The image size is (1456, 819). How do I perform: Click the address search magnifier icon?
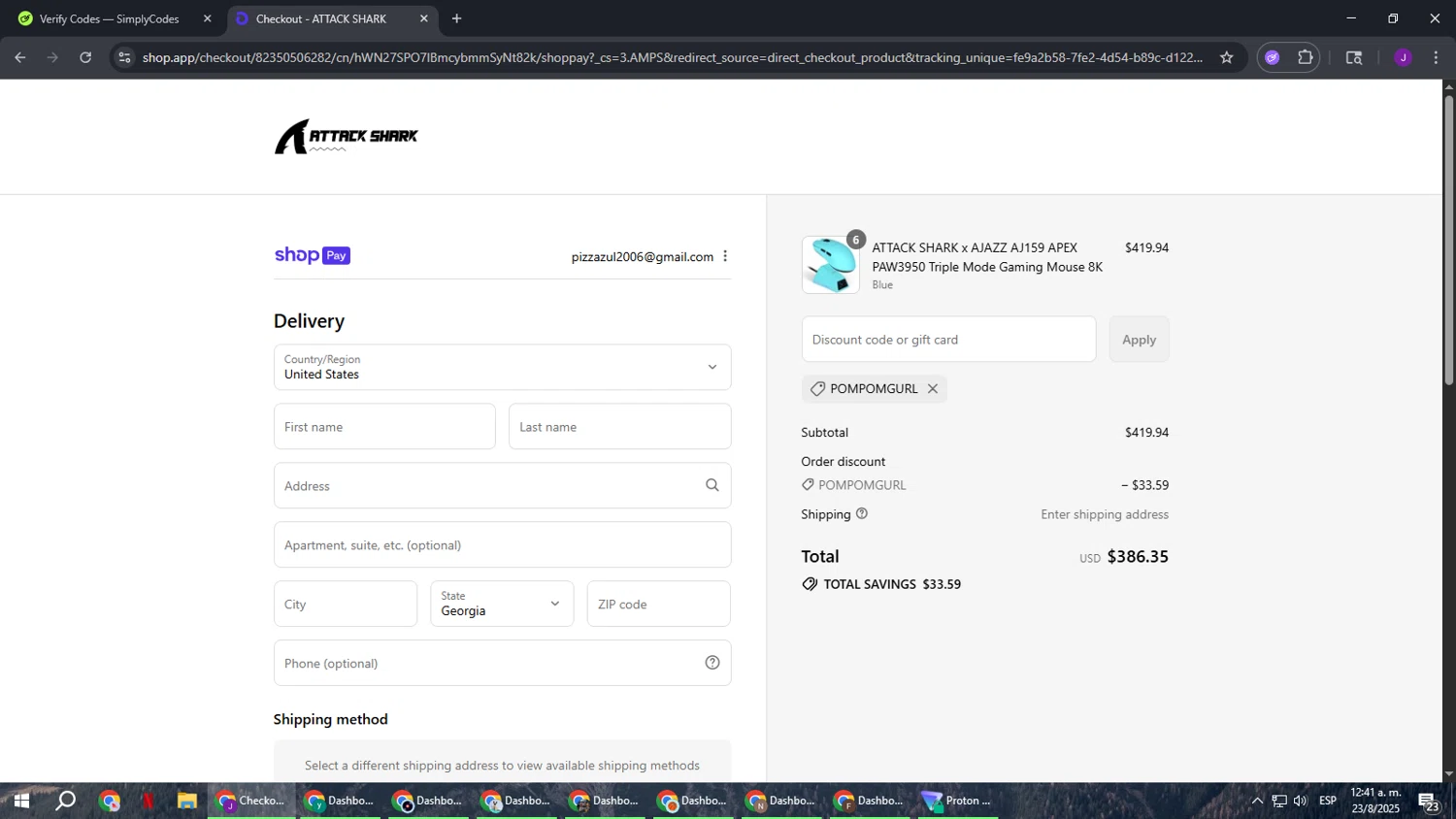(712, 485)
